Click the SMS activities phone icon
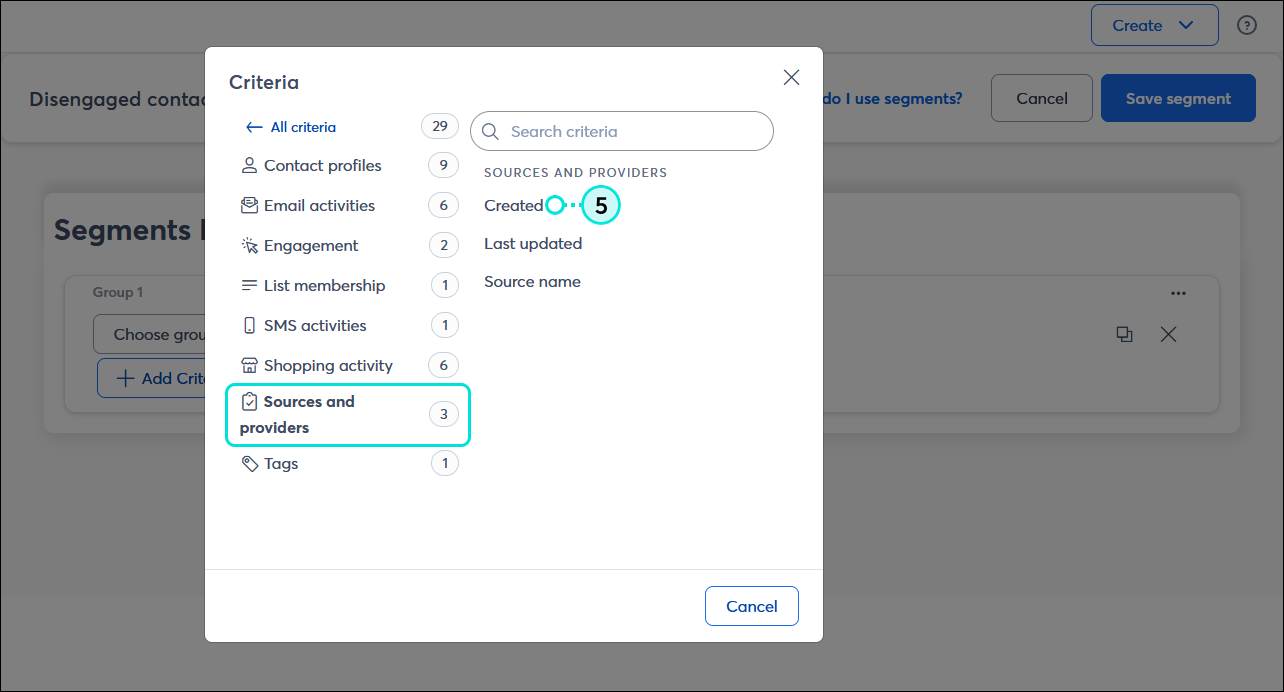 click(249, 325)
